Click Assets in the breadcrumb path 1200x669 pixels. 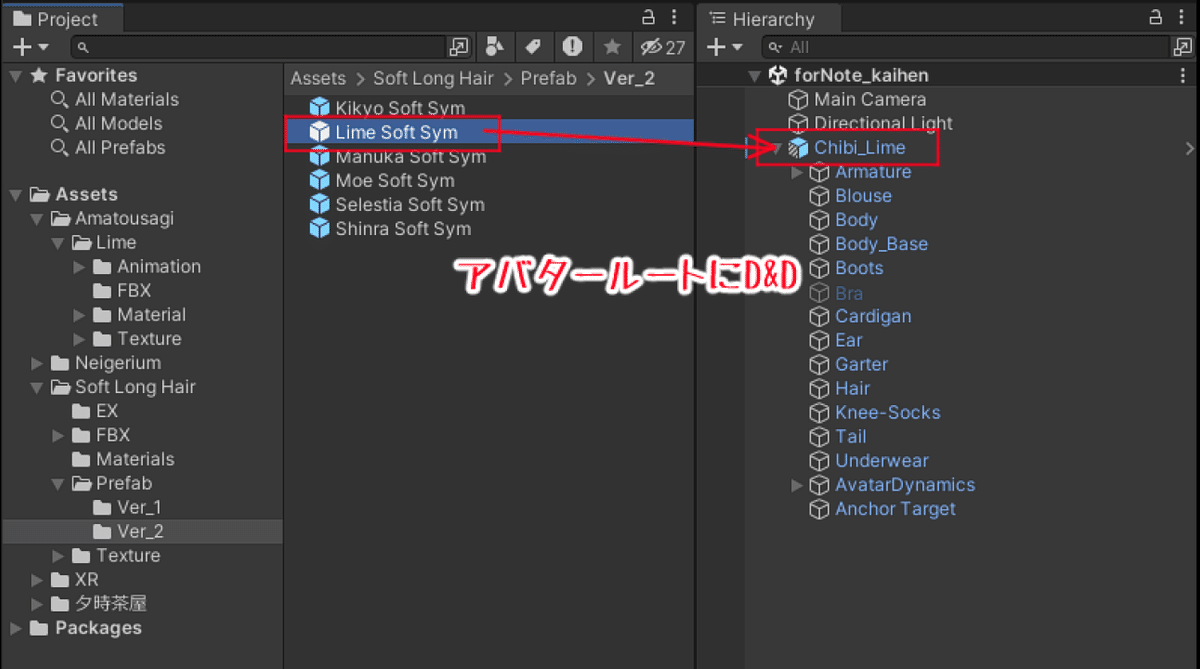click(318, 78)
